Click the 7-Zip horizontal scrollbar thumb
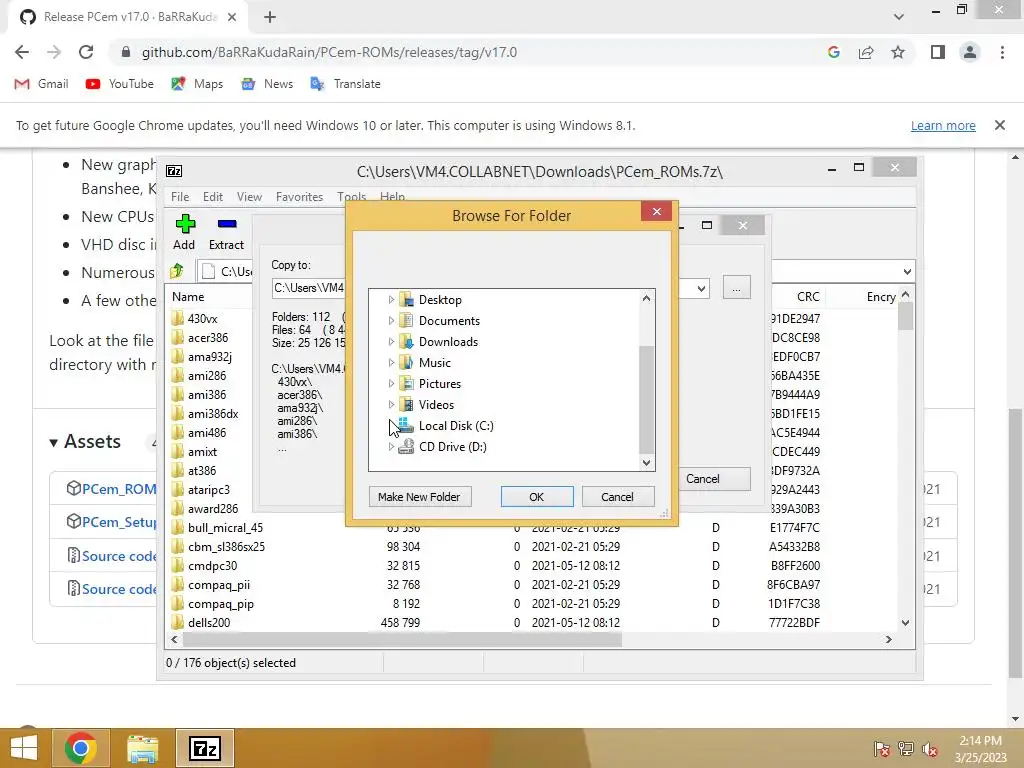1024x768 pixels. pyautogui.click(x=402, y=639)
